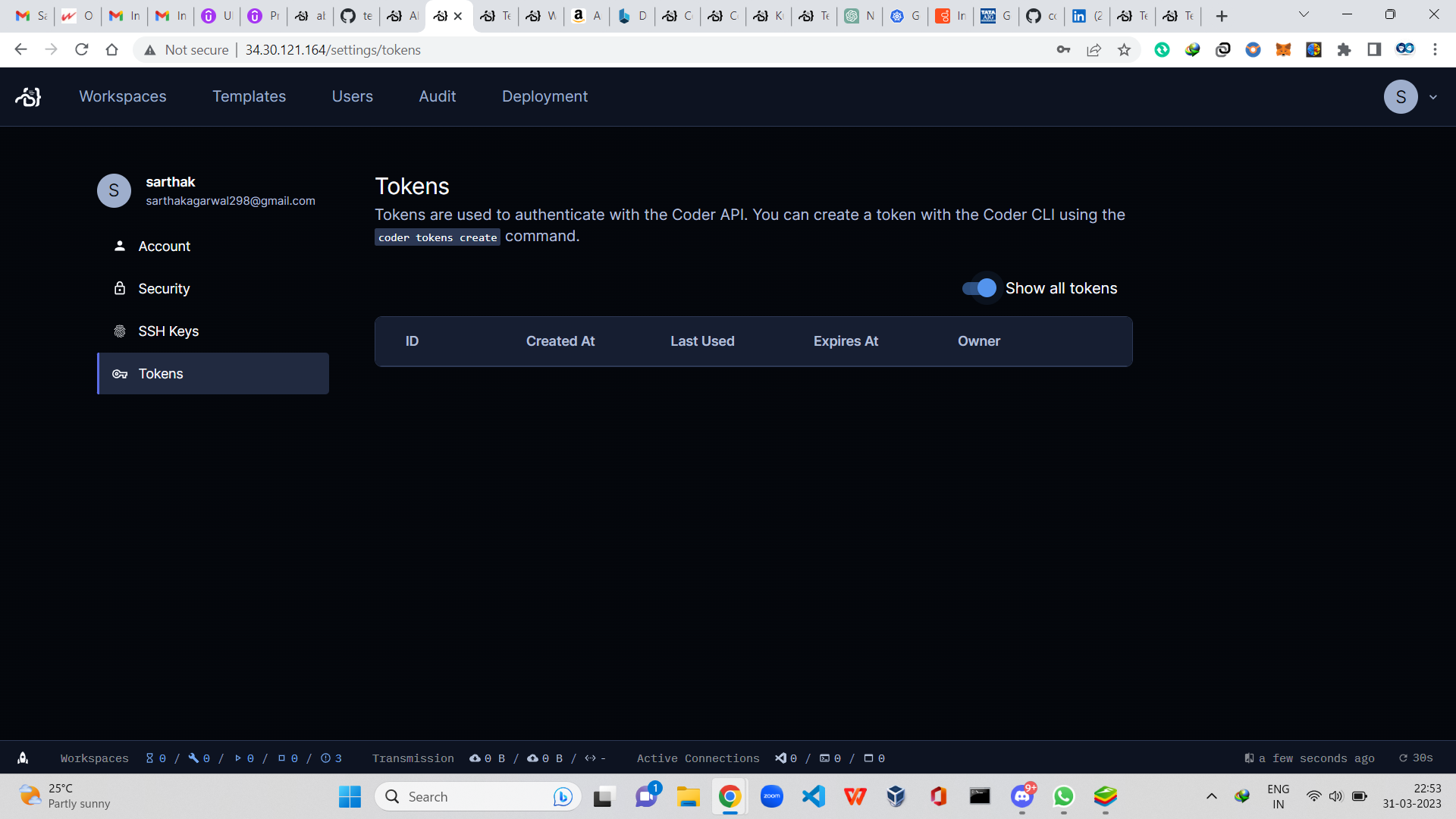Screen dimensions: 1456x819
Task: Show hidden system tray icons
Action: click(x=1211, y=796)
